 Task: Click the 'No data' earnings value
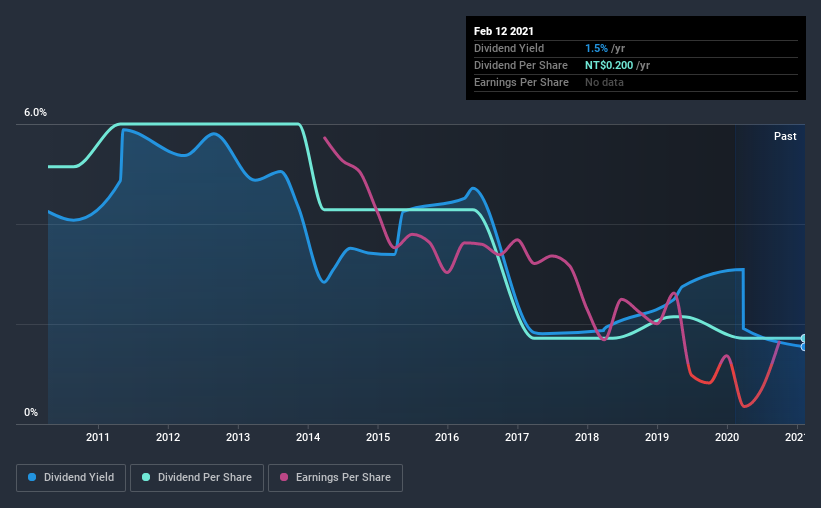tap(604, 82)
